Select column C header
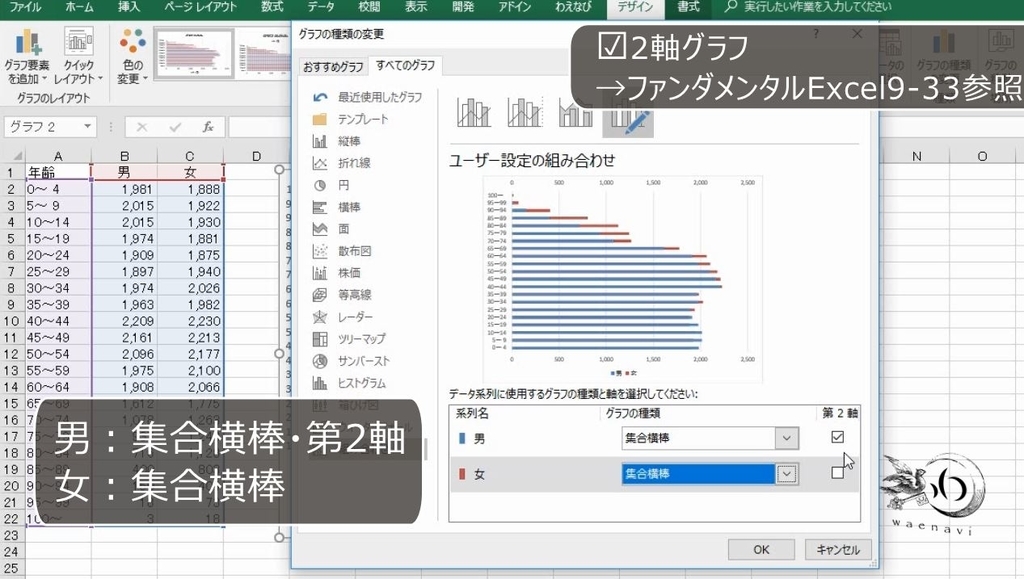This screenshot has width=1024, height=579. [x=190, y=156]
